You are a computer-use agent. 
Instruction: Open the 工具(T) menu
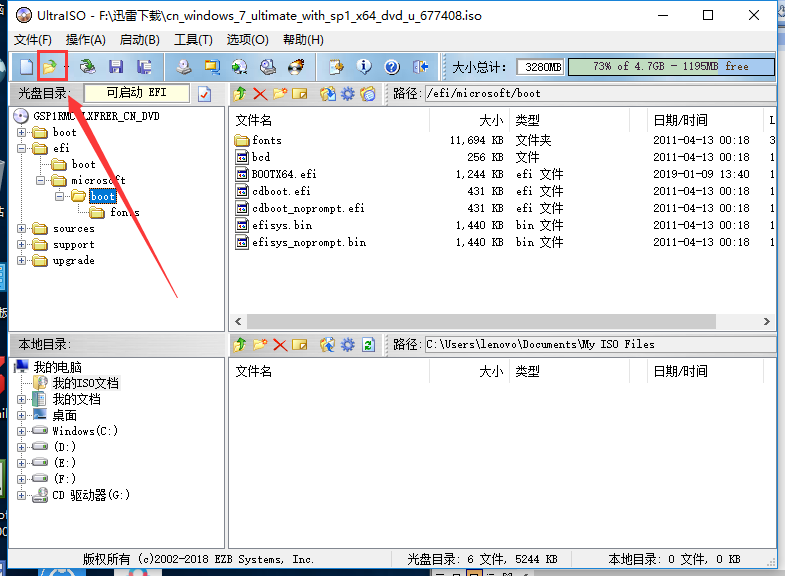193,40
